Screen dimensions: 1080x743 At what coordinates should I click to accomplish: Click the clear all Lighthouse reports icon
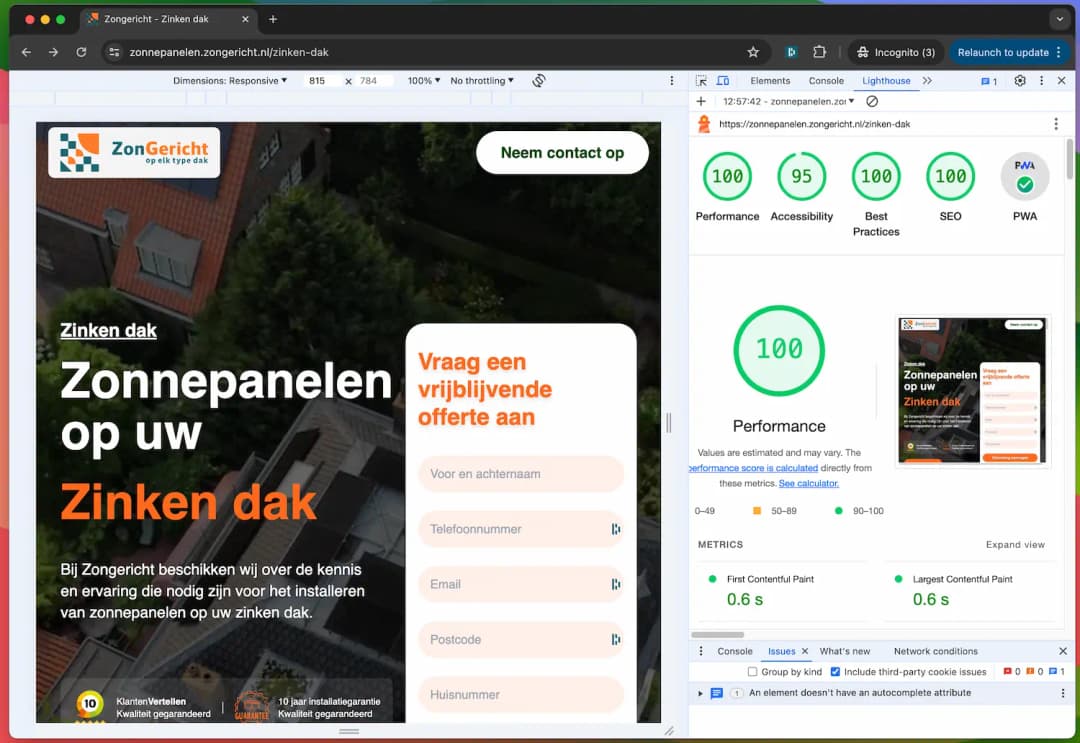point(872,101)
